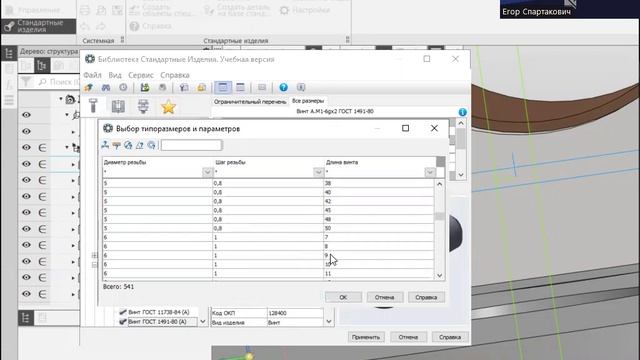
Task: Select the table row with screw length 50
Action: (x=268, y=228)
